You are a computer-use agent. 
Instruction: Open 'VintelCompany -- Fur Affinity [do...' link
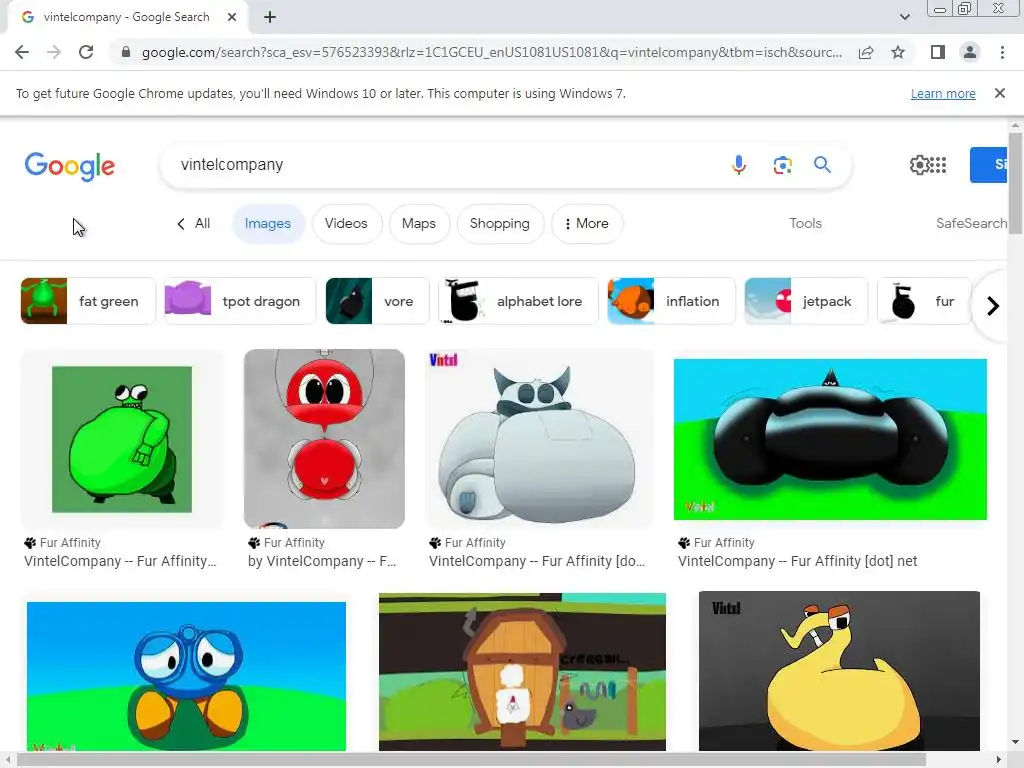(x=537, y=561)
